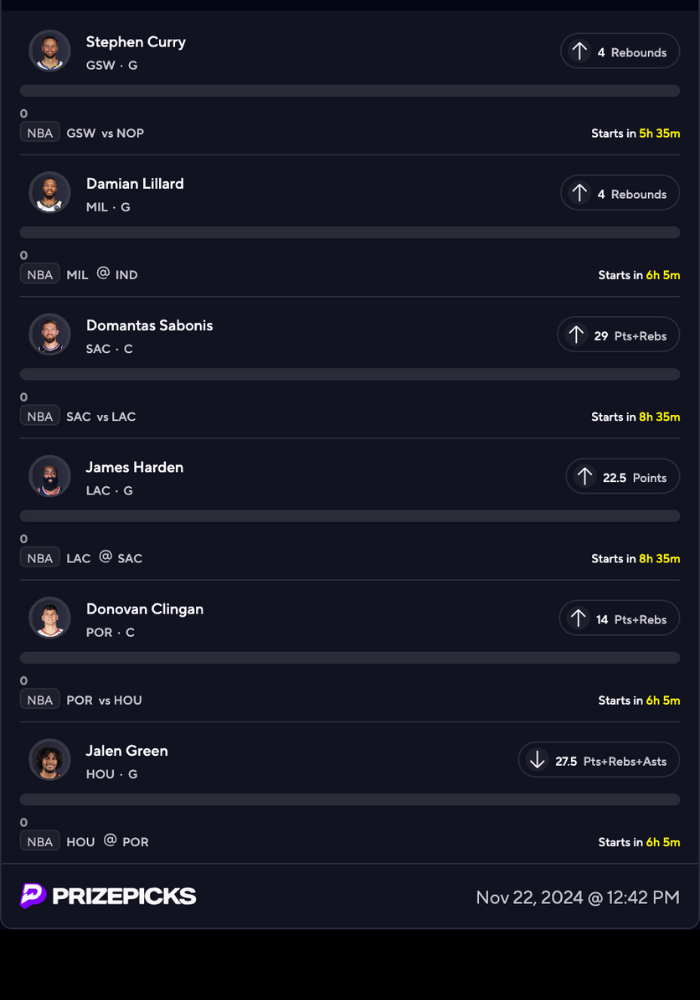The width and height of the screenshot is (700, 1000).
Task: Click Donovan Clingan's player avatar
Action: pyautogui.click(x=50, y=619)
